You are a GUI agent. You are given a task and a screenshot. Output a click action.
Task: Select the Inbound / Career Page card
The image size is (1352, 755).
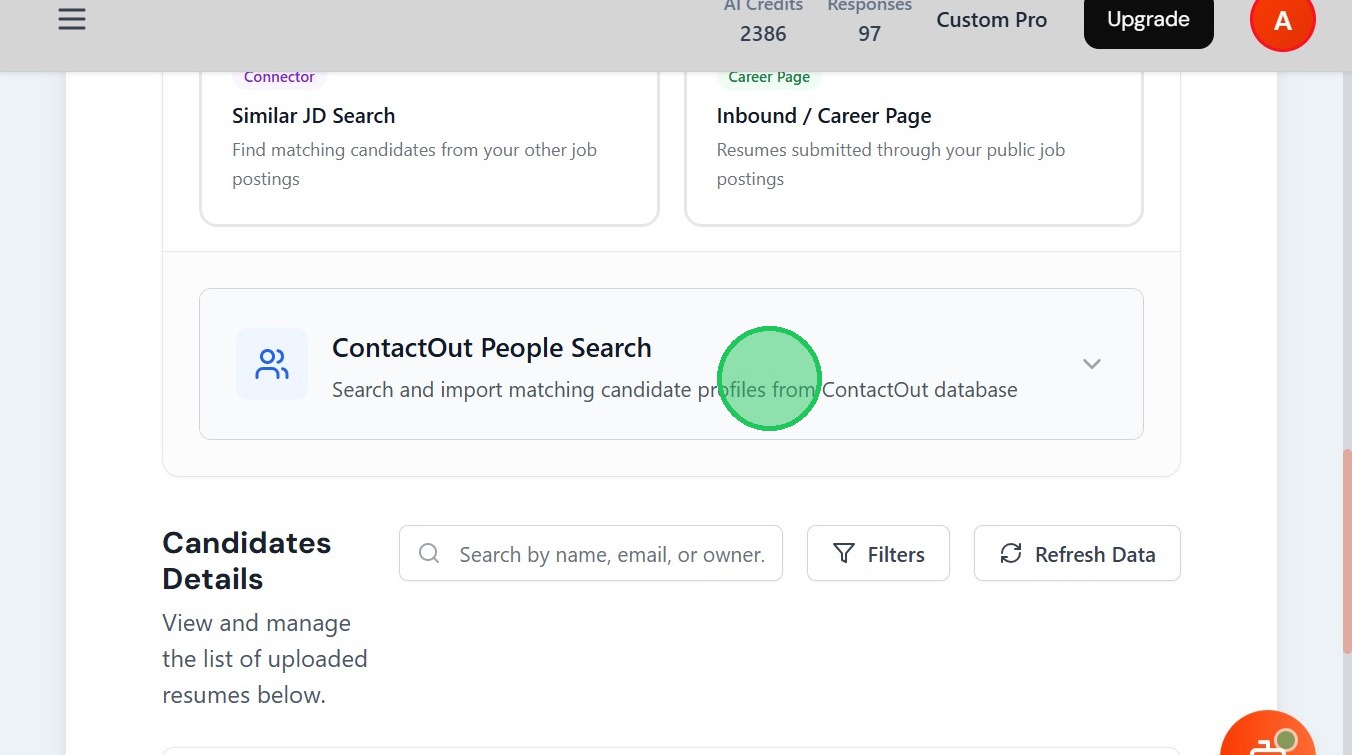913,148
